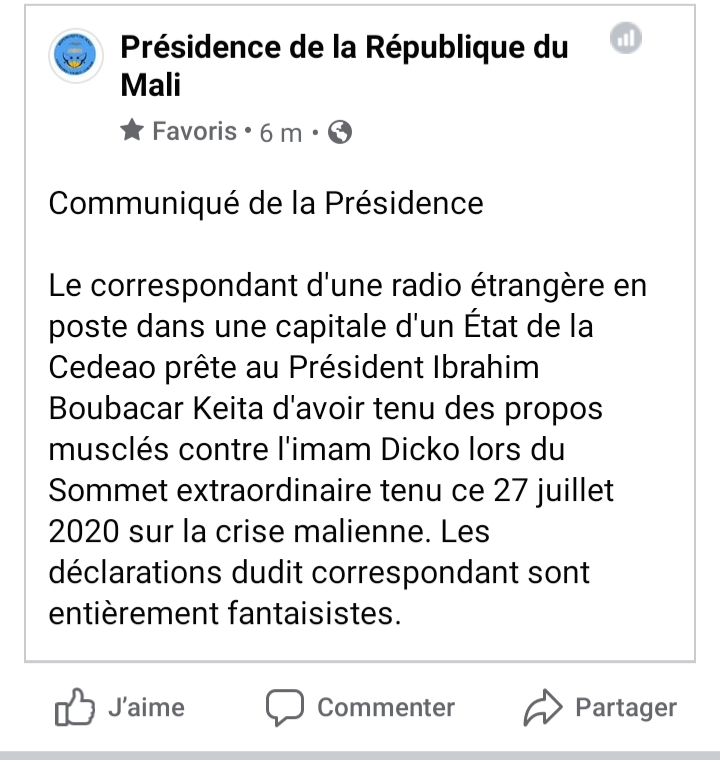The image size is (720, 760).
Task: Click the post's opening line about the radio correspondent
Action: (x=347, y=286)
